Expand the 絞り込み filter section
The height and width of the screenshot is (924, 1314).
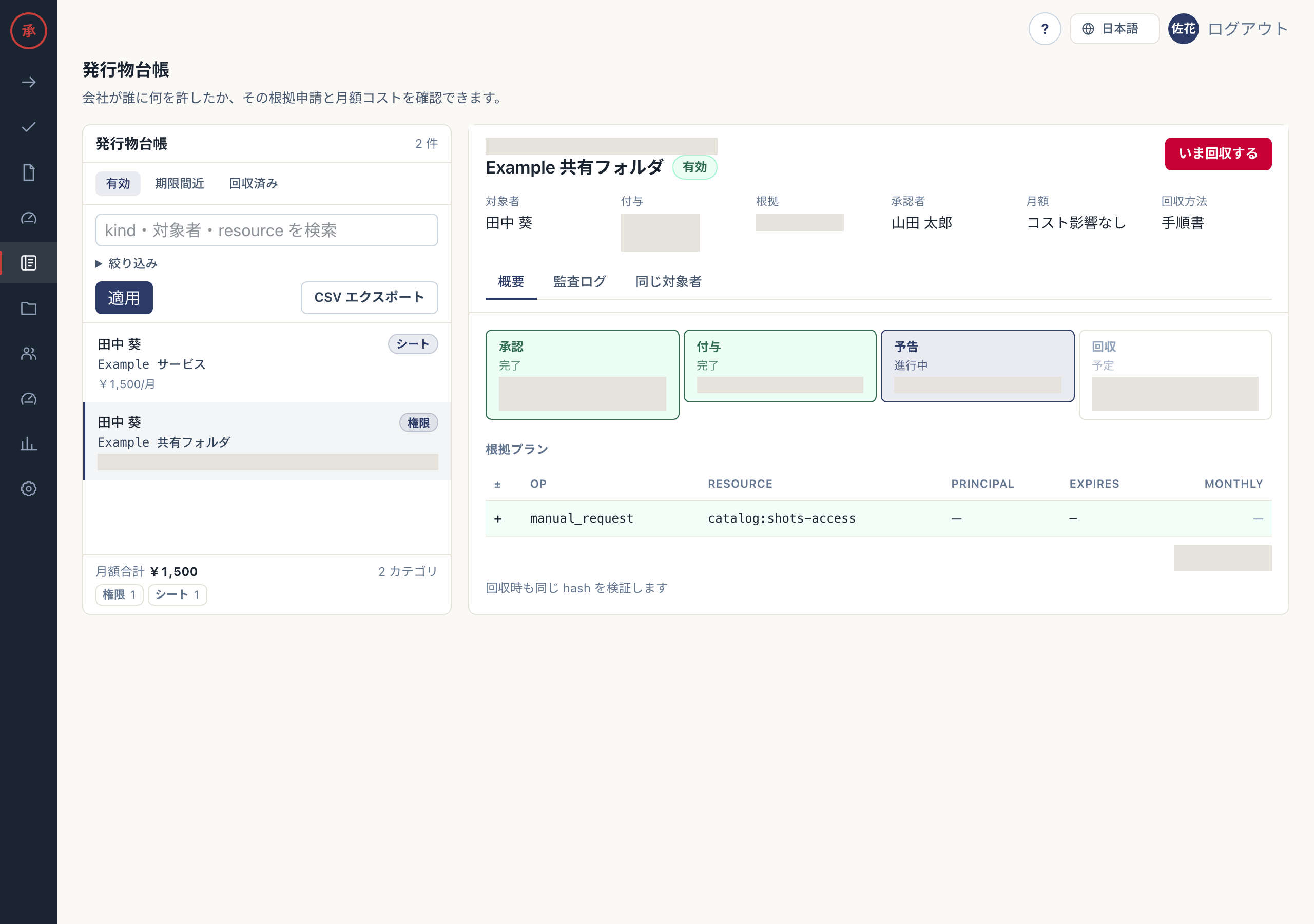(126, 263)
